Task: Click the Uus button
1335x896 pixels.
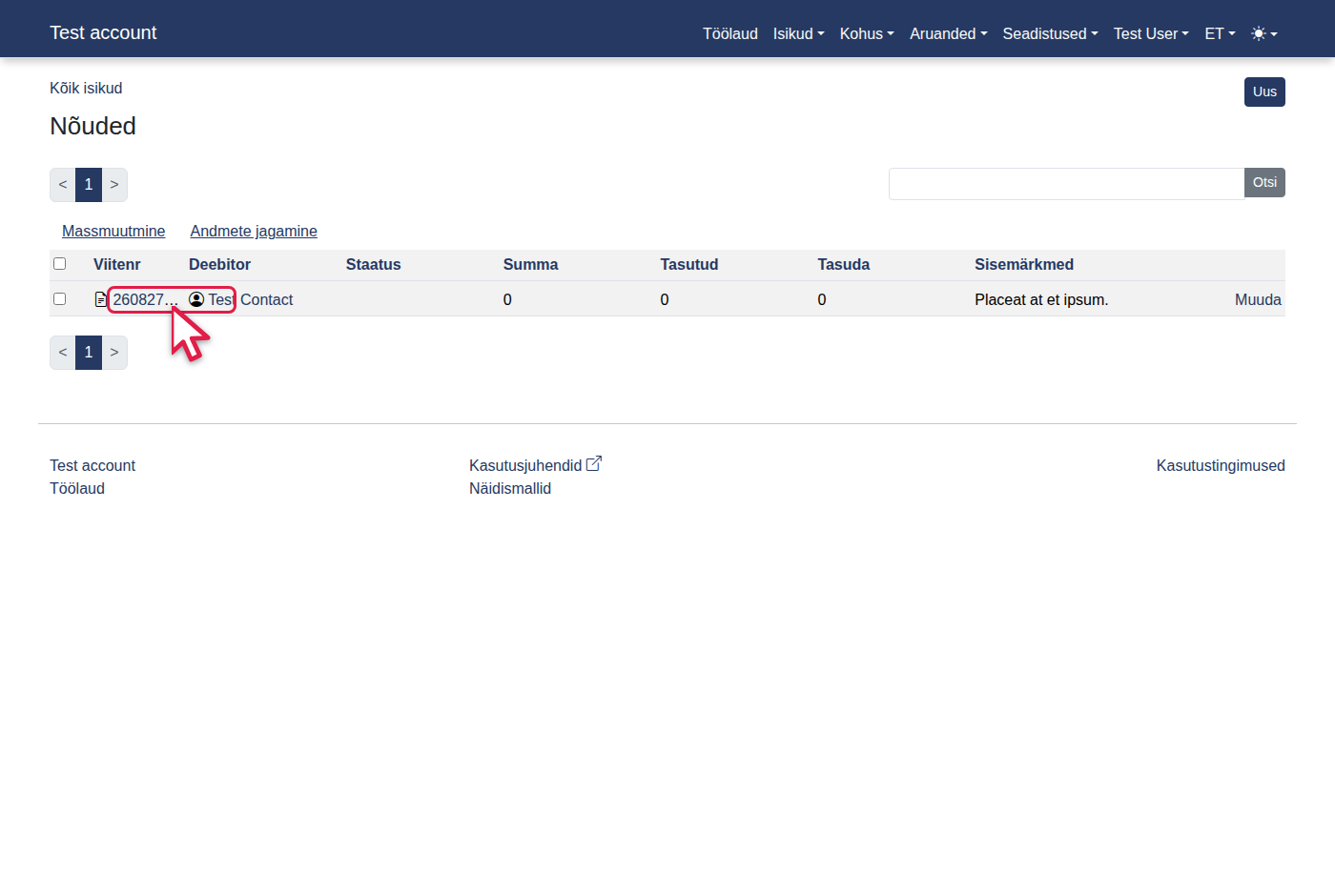Action: (1264, 92)
